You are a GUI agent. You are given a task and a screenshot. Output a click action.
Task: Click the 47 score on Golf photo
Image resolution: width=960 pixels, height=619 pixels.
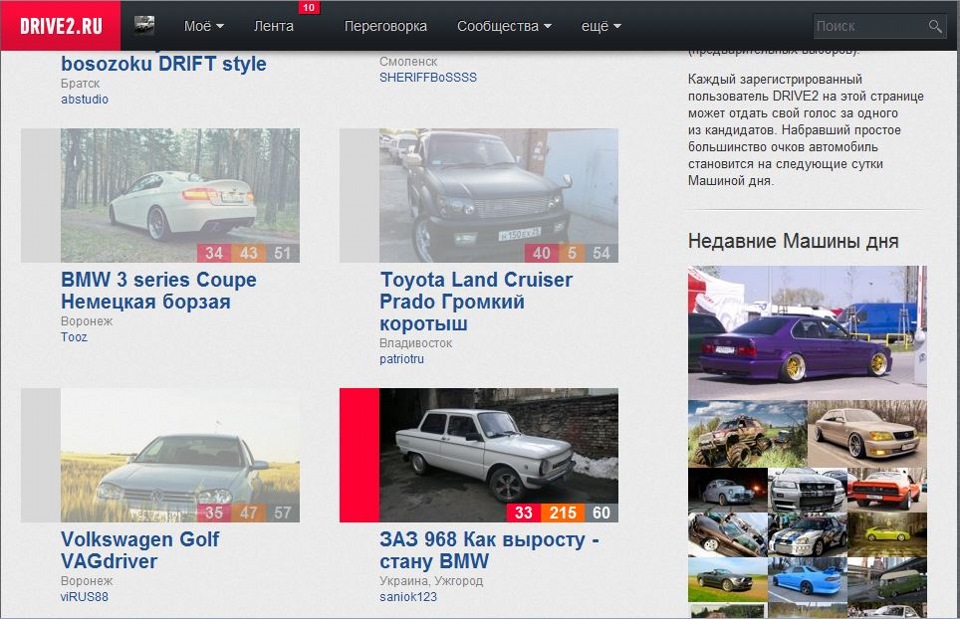pos(248,512)
